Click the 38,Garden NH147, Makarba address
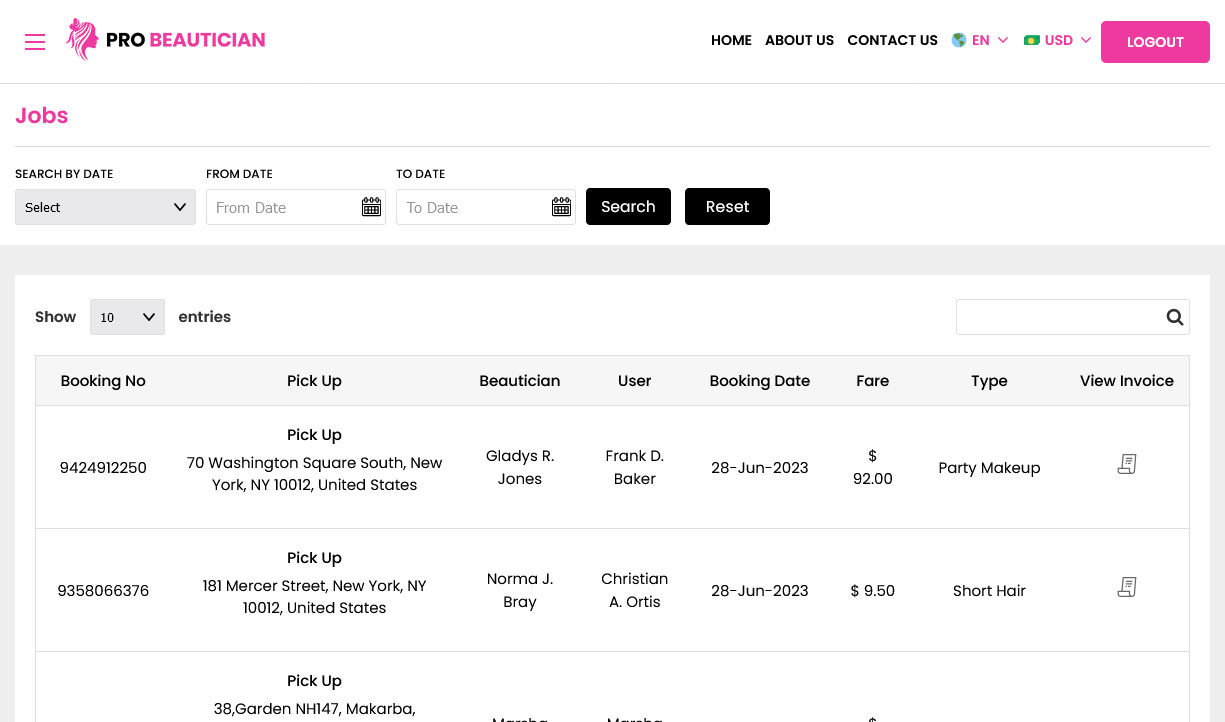The width and height of the screenshot is (1225, 722). click(314, 709)
